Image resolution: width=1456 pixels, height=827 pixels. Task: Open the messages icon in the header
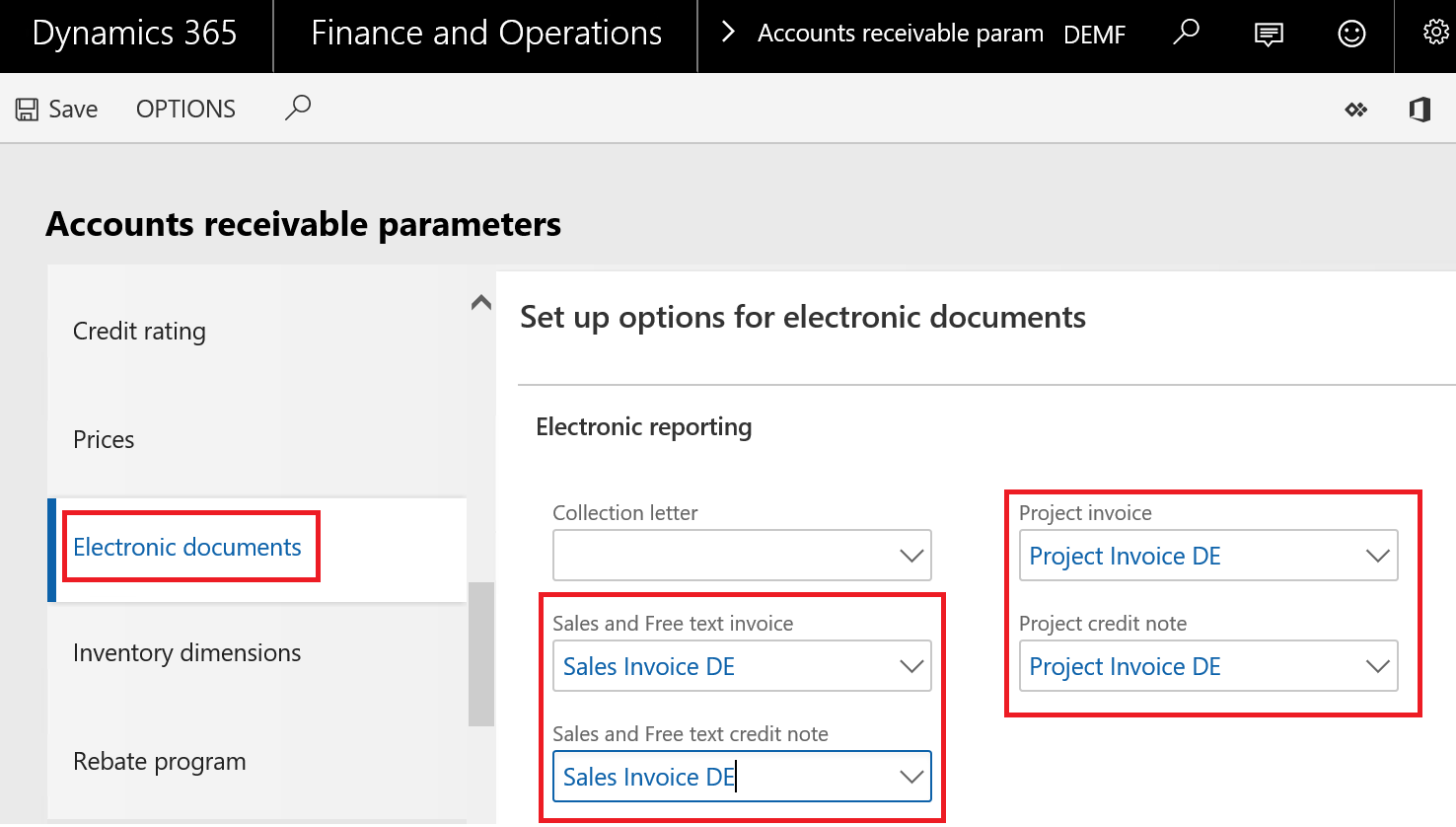1269,35
